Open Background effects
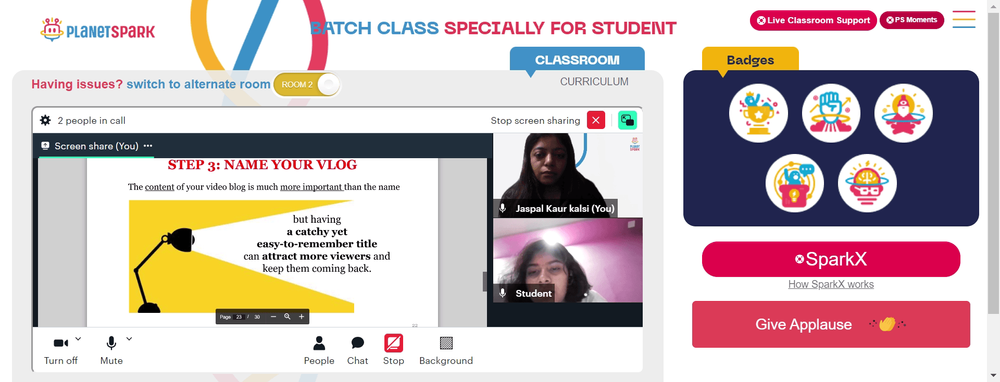 pyautogui.click(x=446, y=350)
